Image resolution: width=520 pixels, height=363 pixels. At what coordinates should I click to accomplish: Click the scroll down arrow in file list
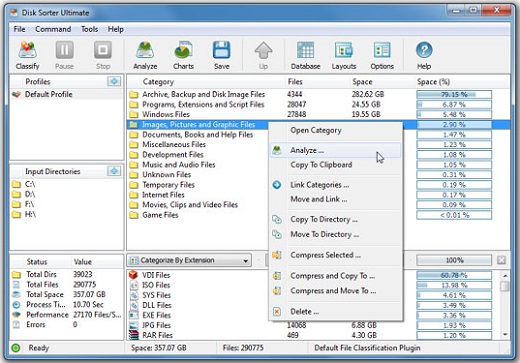pyautogui.click(x=505, y=334)
